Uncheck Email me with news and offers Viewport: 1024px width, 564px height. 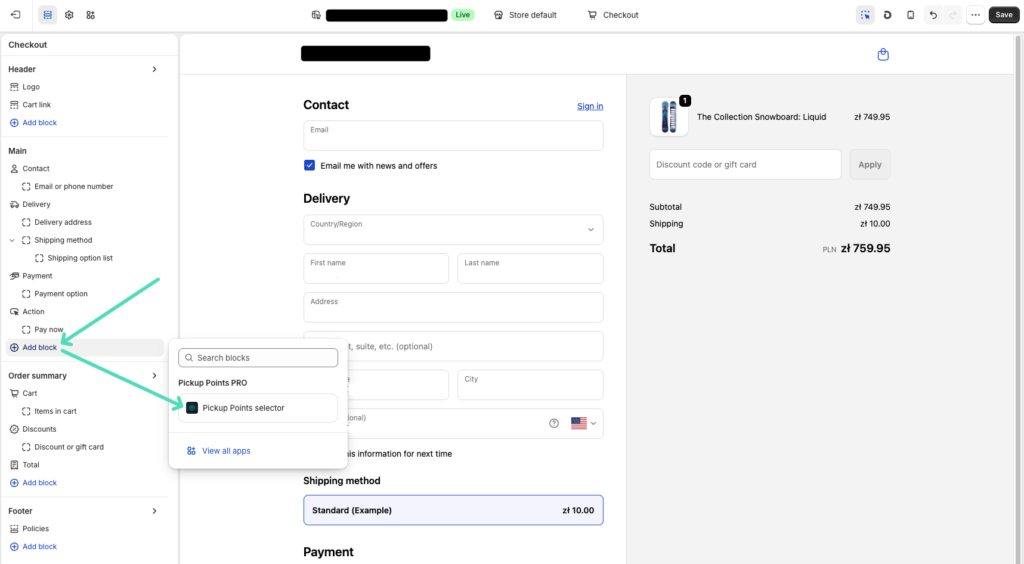[310, 166]
